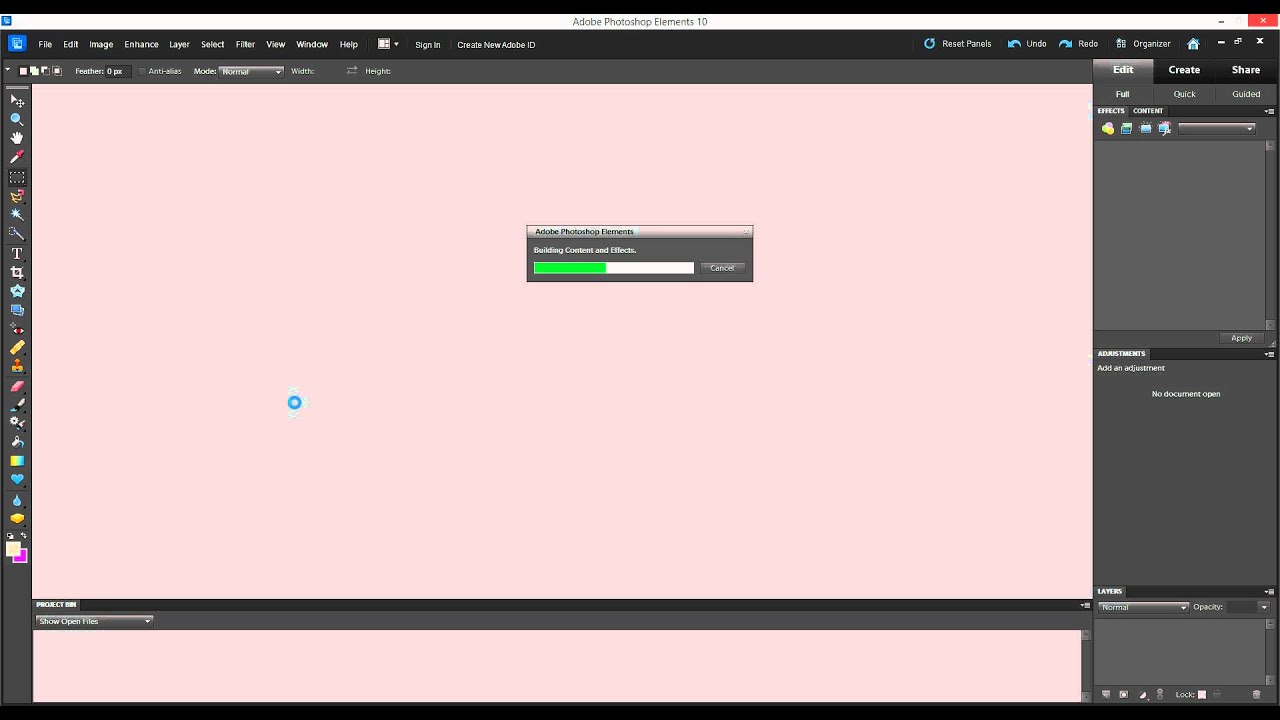Select the Red Eye Removal tool
Screen dimensions: 1280x720
pos(17,329)
